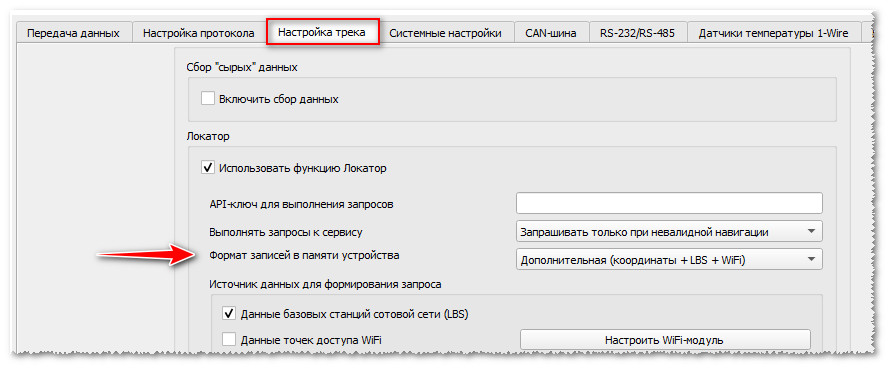This screenshot has width=892, height=371.
Task: Select the Настройка трека tab
Action: coord(322,32)
